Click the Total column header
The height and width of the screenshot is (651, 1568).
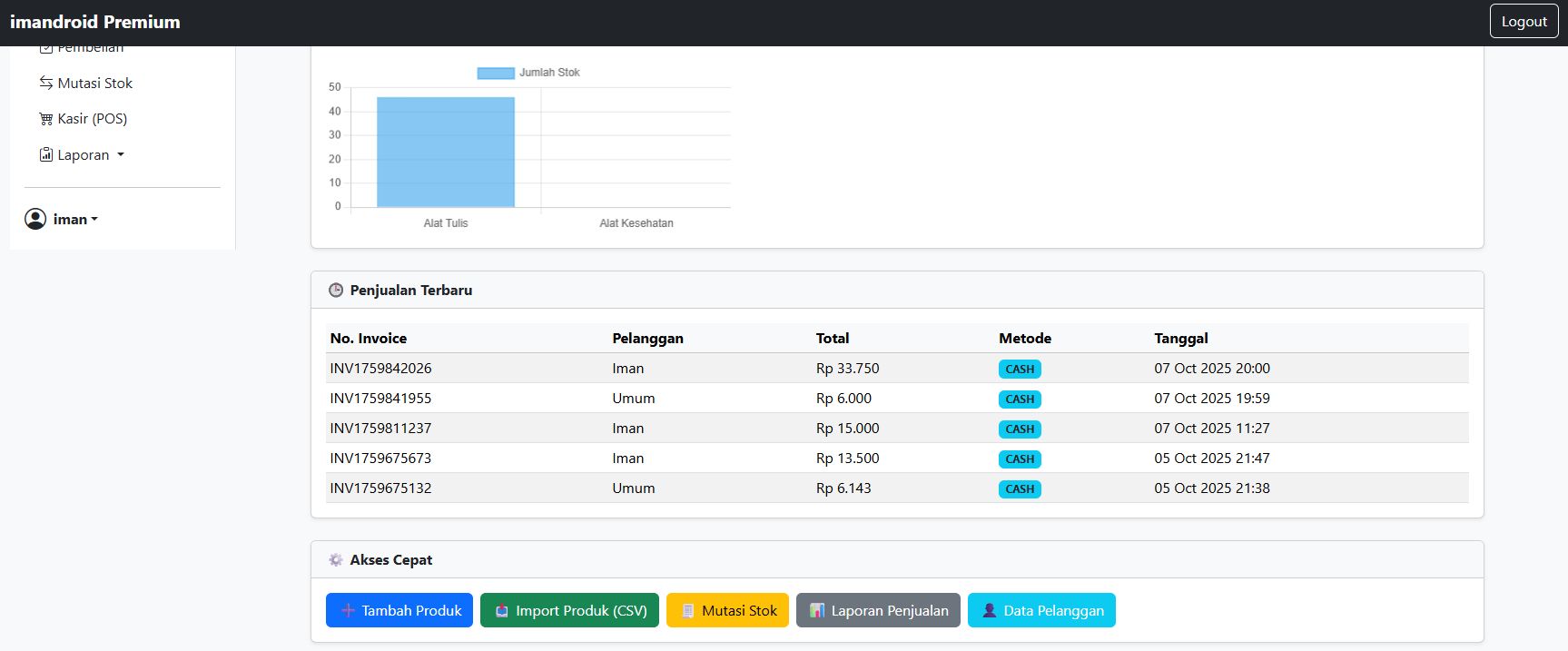coord(833,339)
